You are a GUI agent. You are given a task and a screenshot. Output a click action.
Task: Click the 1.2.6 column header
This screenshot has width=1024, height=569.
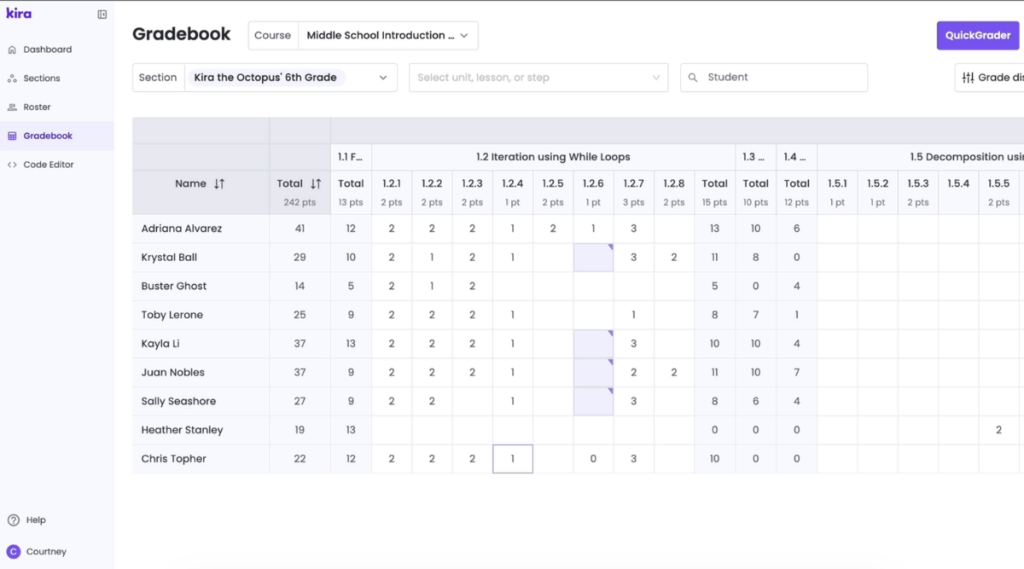593,192
